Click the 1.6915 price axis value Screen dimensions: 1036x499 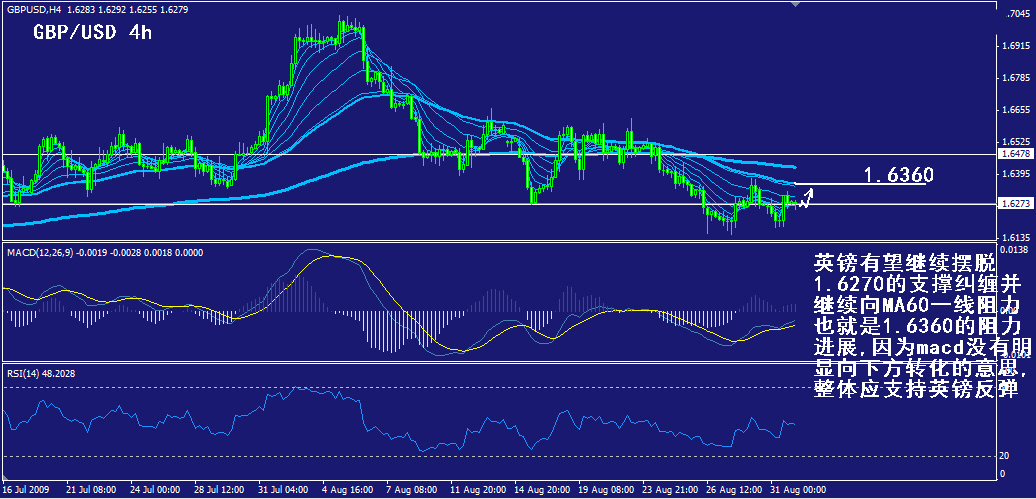pyautogui.click(x=1015, y=46)
